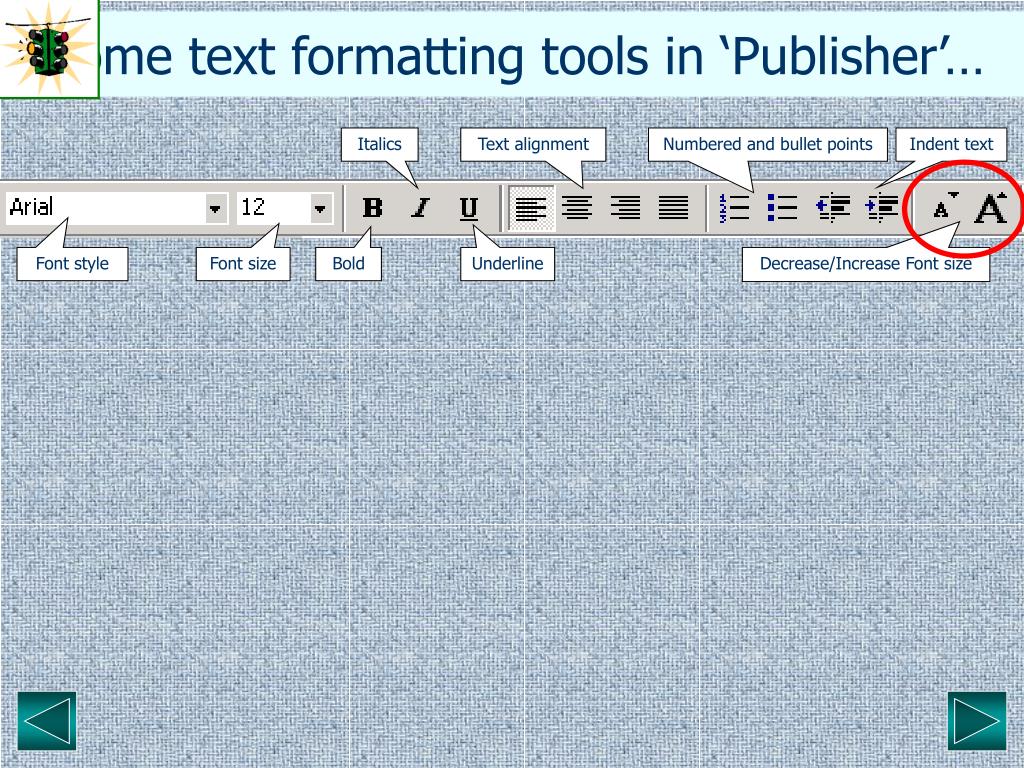
Task: Increase text indent icon
Action: pos(882,208)
